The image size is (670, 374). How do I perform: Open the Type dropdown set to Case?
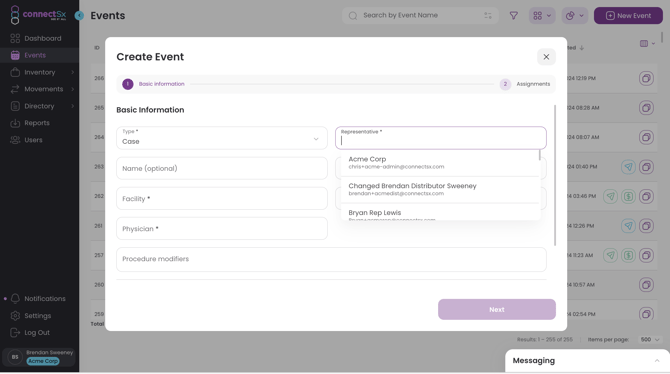point(222,138)
